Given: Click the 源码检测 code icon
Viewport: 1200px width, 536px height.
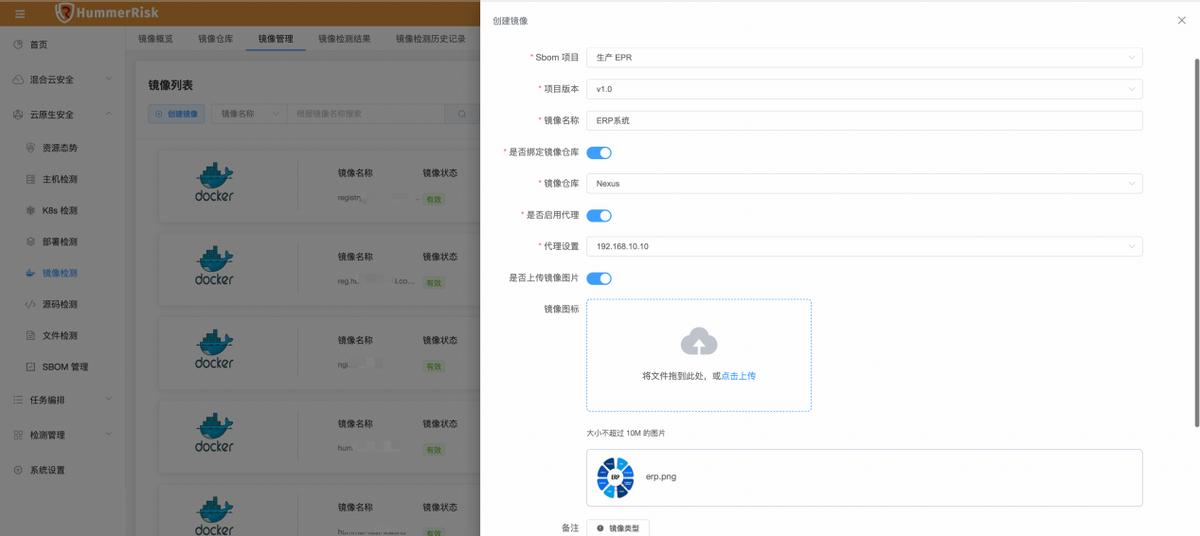Looking at the screenshot, I should point(31,304).
